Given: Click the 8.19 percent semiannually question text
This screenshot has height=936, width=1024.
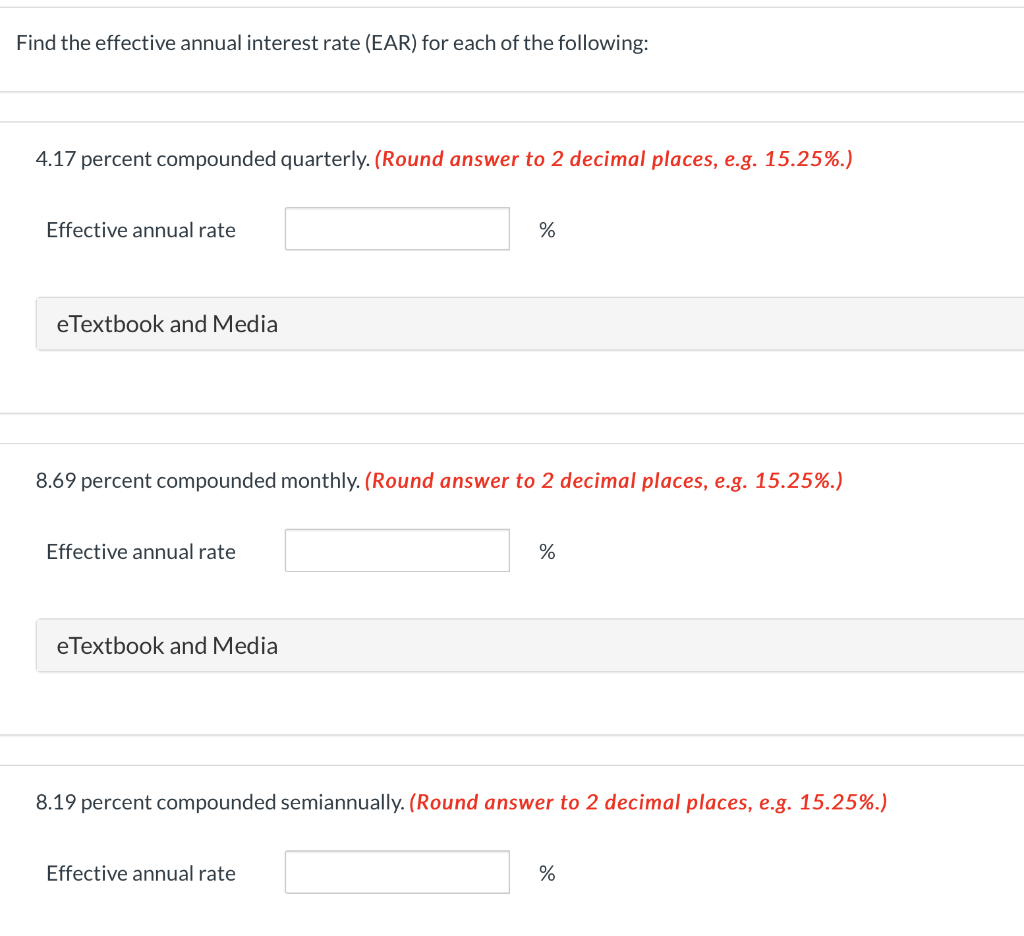Looking at the screenshot, I should point(215,801).
